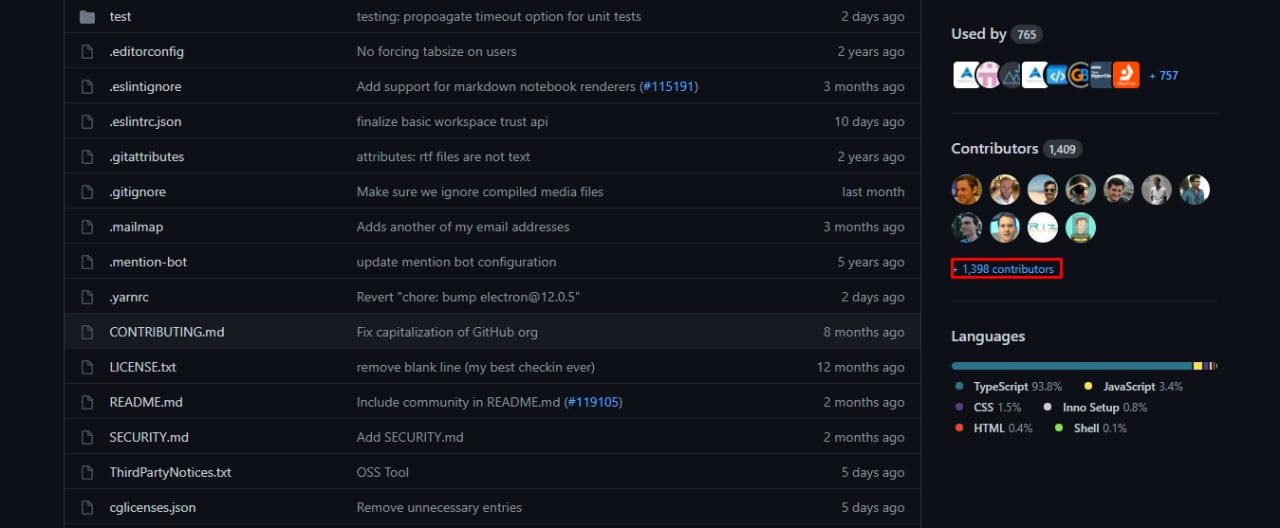The width and height of the screenshot is (1280, 528).
Task: Click the first Used by repository avatar
Action: 966,75
